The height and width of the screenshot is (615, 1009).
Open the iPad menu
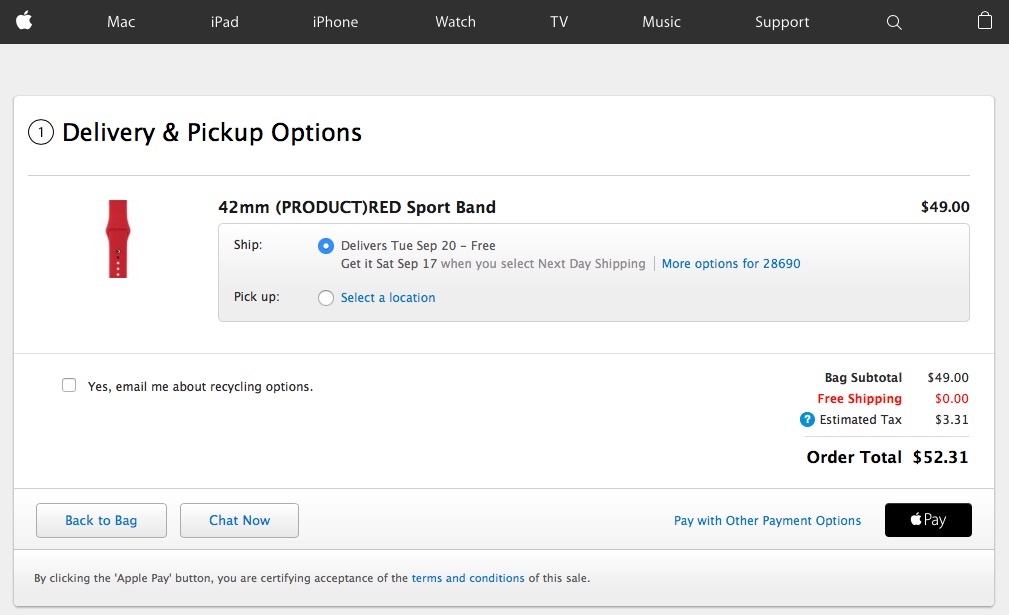(225, 22)
